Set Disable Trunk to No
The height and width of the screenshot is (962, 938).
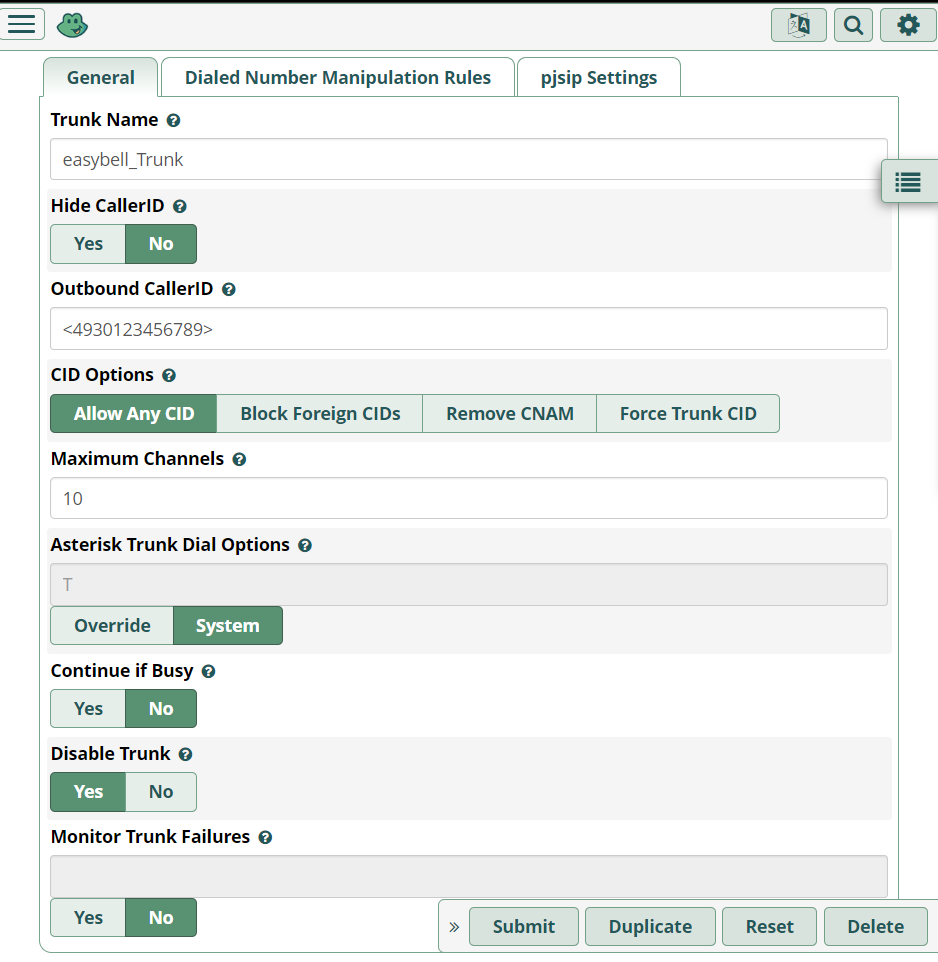161,792
